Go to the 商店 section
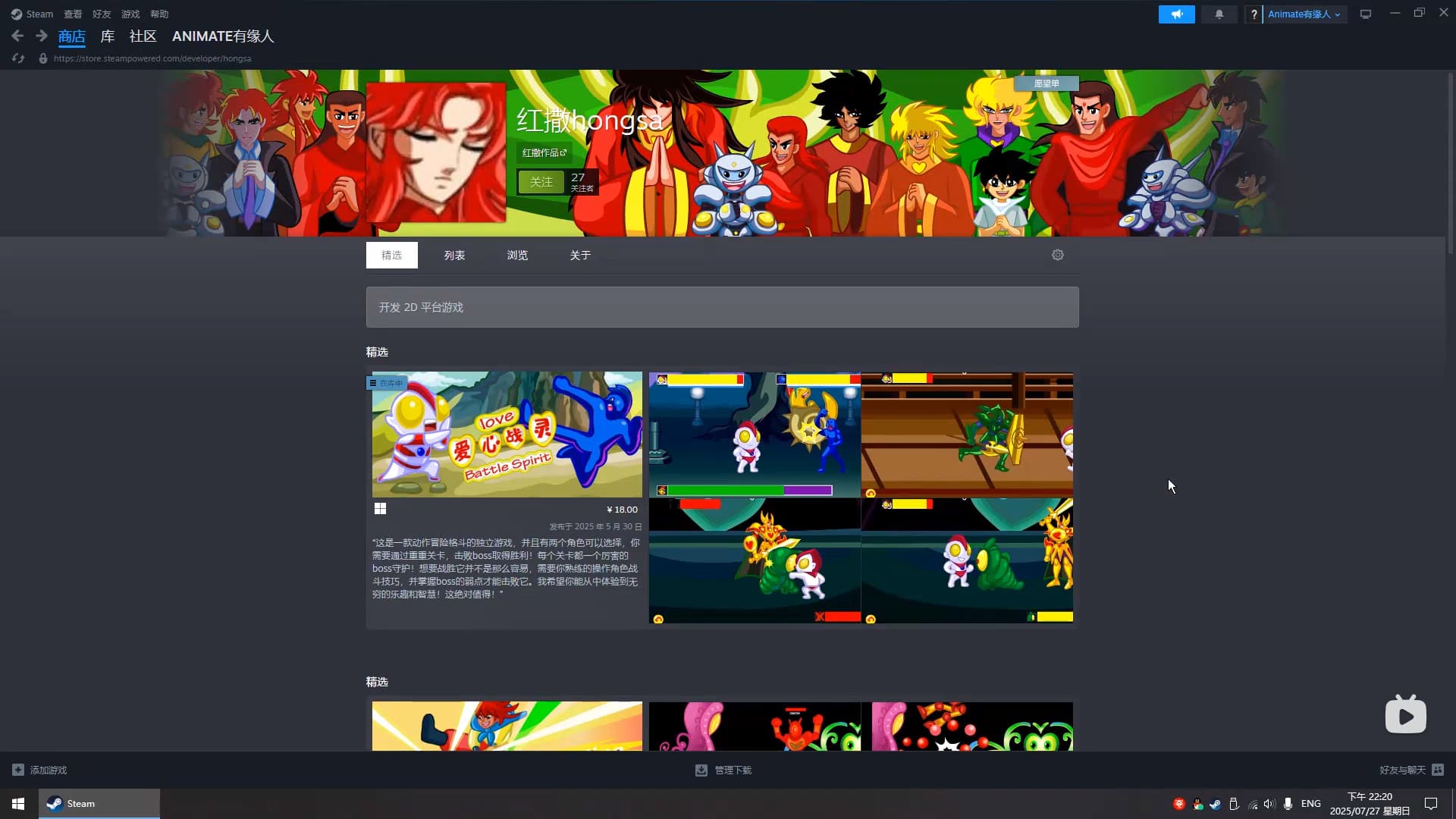The height and width of the screenshot is (819, 1456). tap(72, 36)
